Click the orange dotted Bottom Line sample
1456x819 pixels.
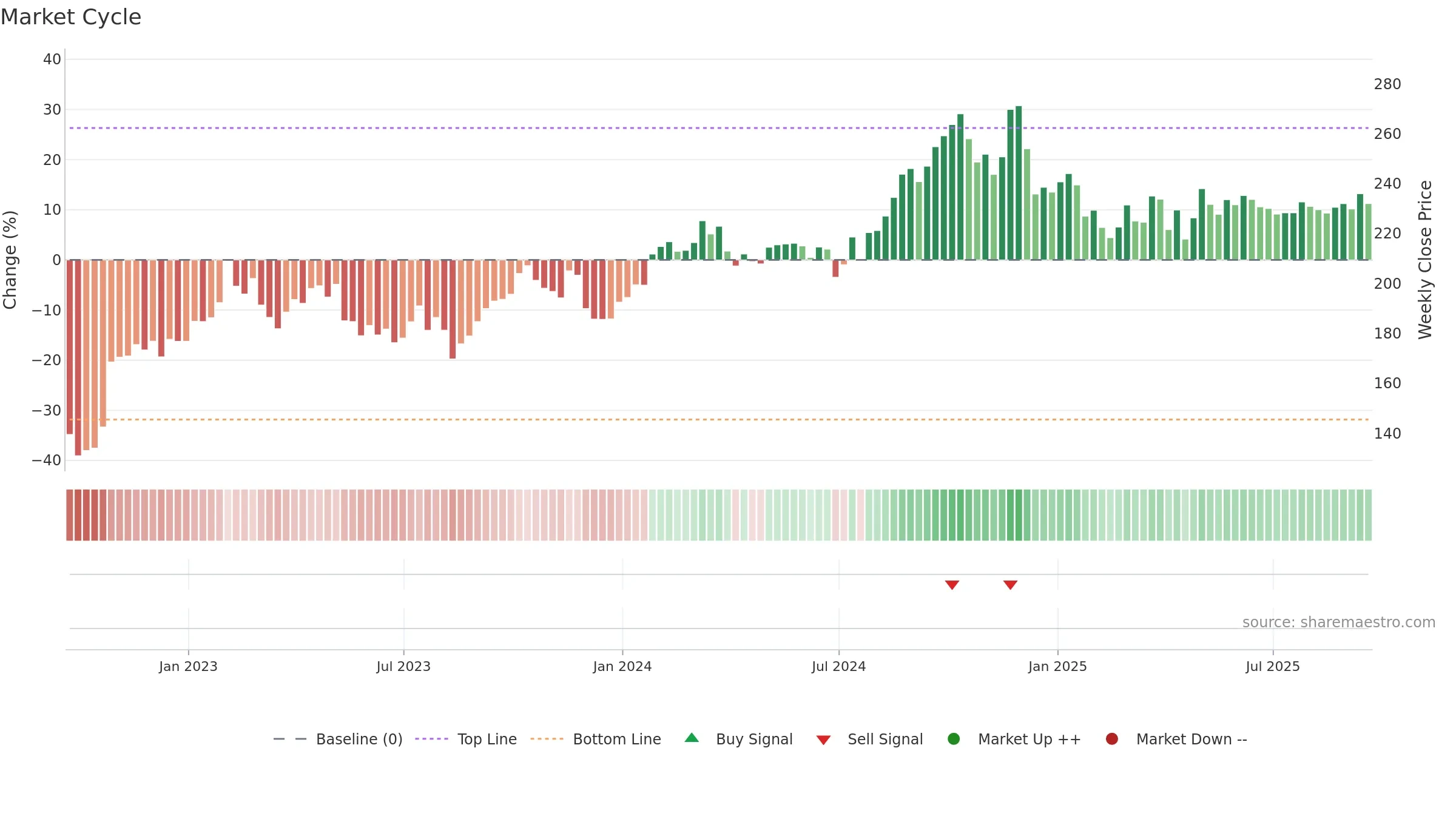click(x=547, y=739)
